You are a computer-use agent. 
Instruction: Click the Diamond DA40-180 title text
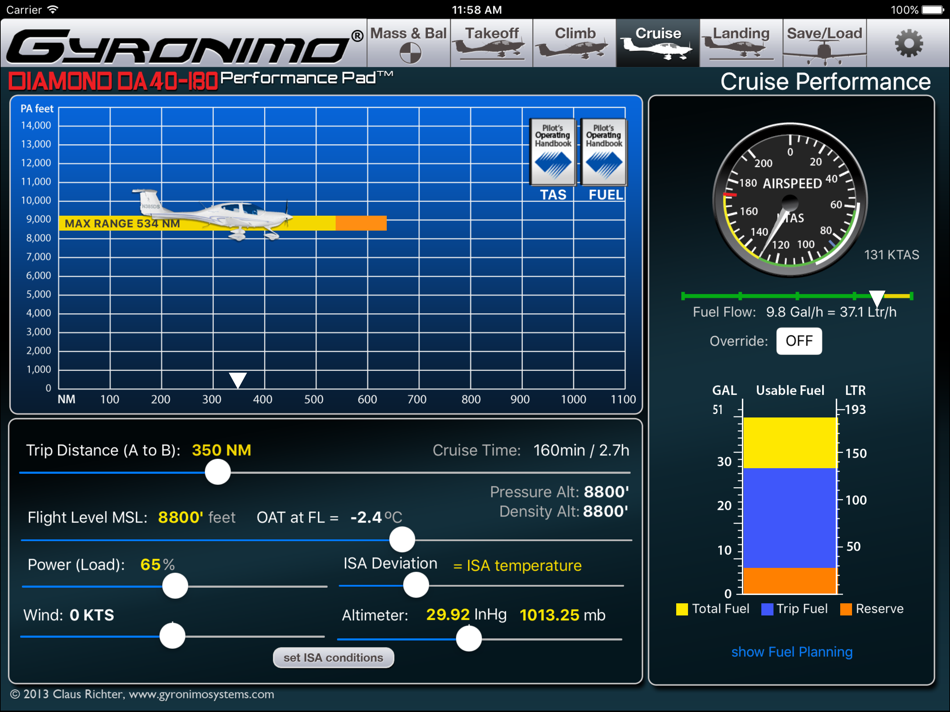pos(113,81)
